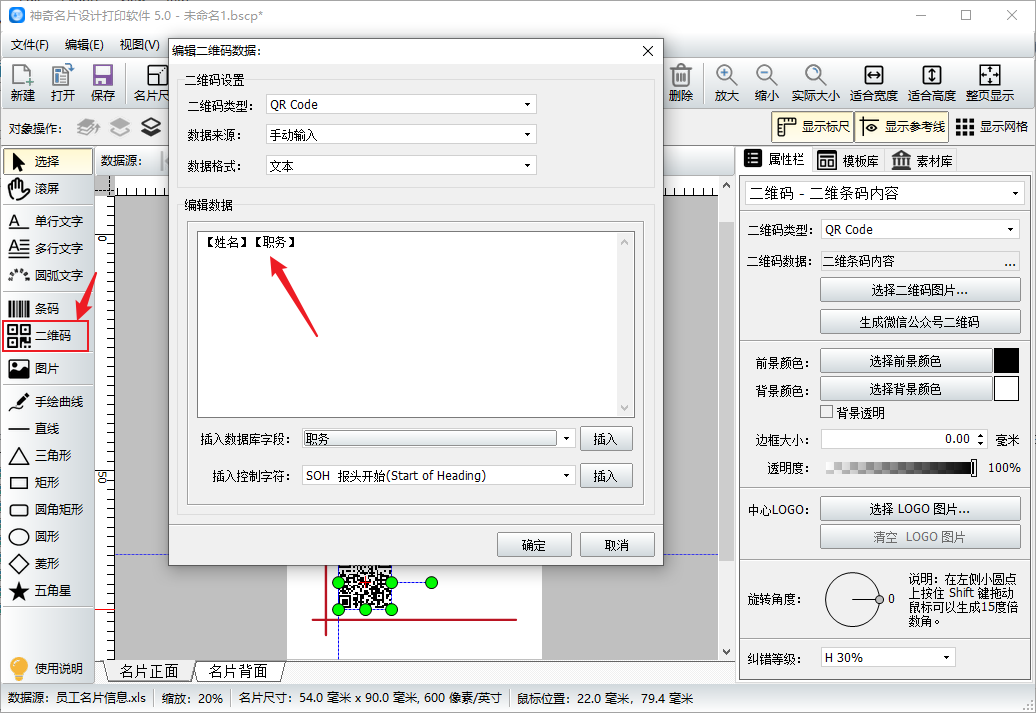Screen dimensions: 1036x713
Task: Click the 实际大小 (Actual size) icon
Action: tap(815, 83)
